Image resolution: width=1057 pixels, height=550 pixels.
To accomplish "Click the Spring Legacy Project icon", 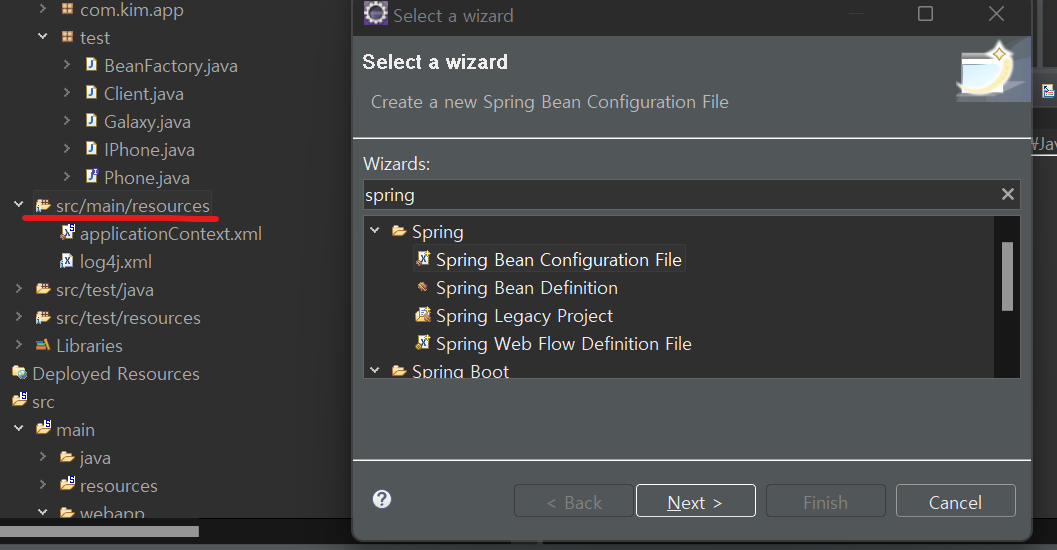I will point(423,315).
